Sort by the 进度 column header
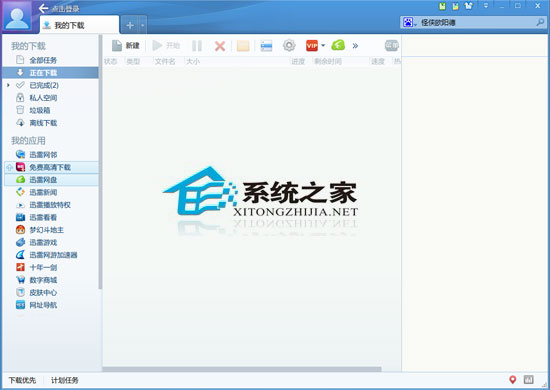The width and height of the screenshot is (550, 390). pos(298,62)
